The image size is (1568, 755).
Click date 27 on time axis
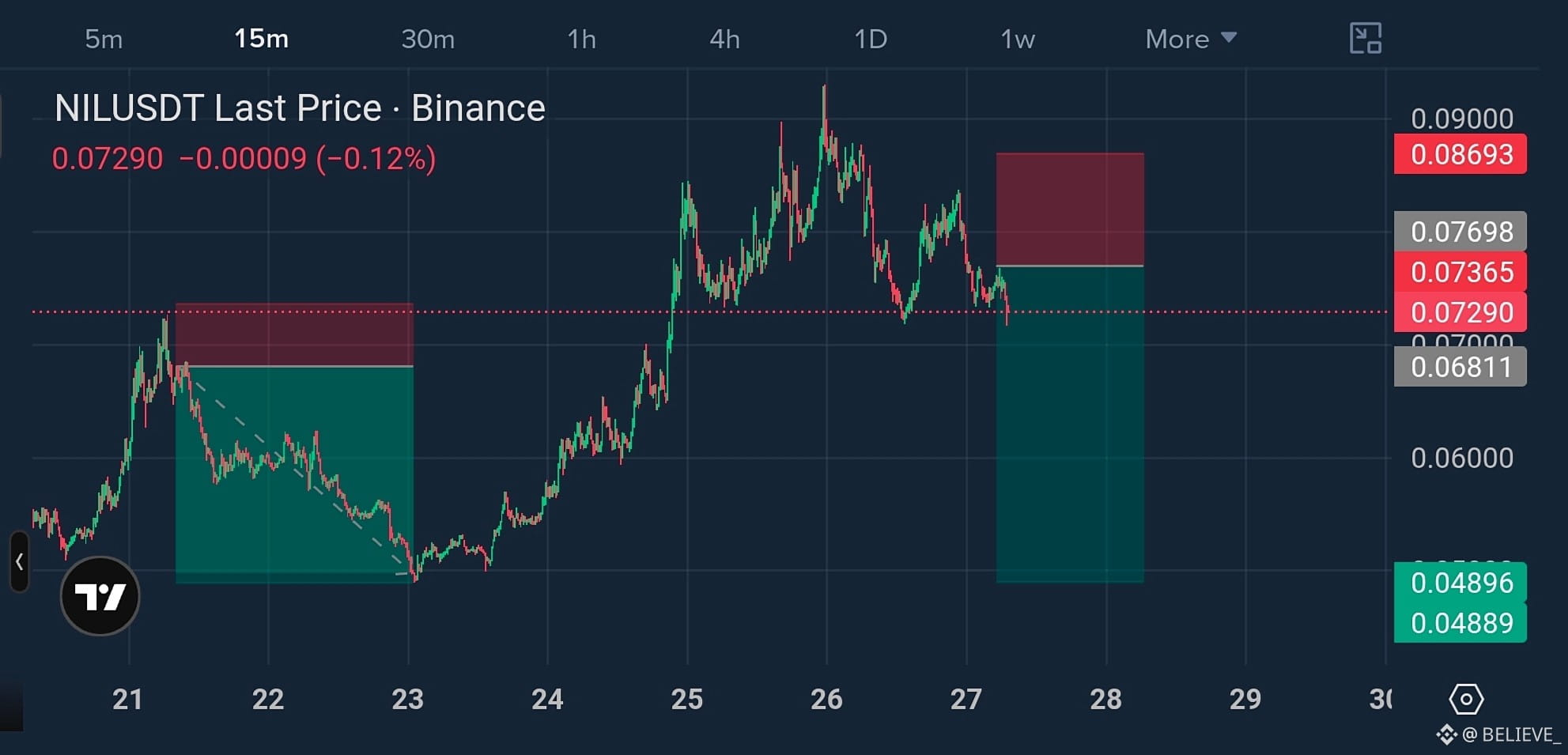966,700
